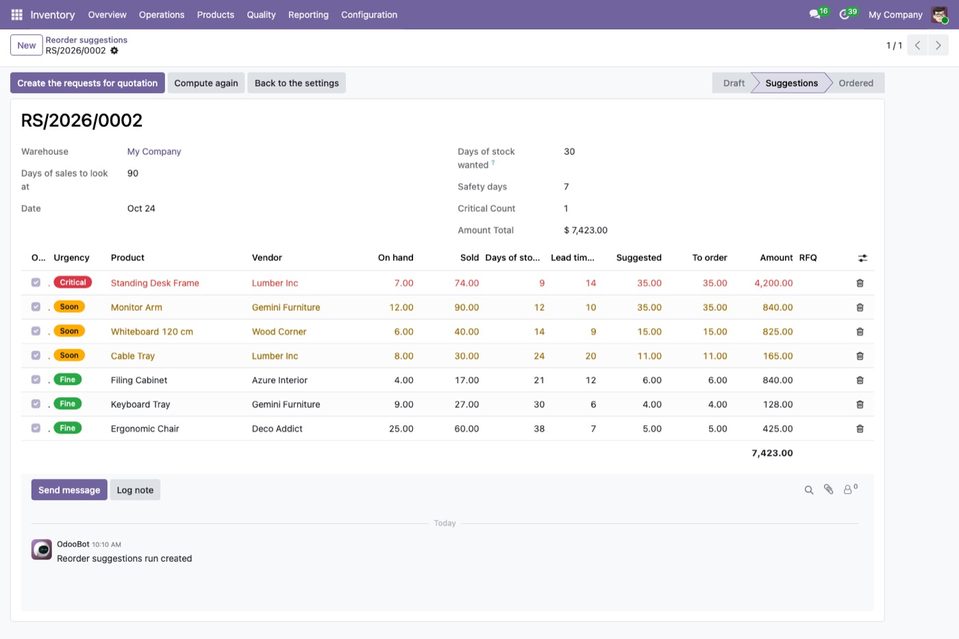
Task: Open the Configuration menu
Action: coord(369,15)
